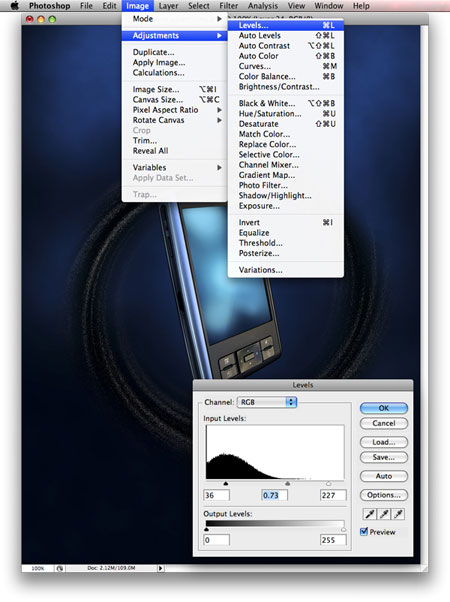Choose Auto Color adjustment
Screen dimensions: 450x602
point(286,56)
